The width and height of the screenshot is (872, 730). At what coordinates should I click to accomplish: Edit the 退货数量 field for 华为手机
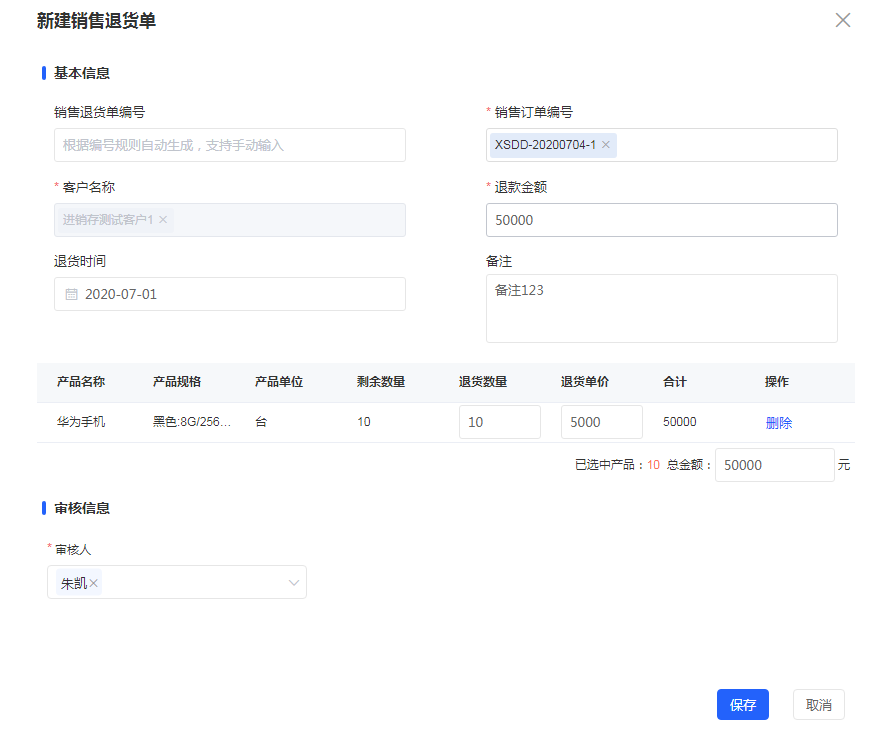(499, 422)
